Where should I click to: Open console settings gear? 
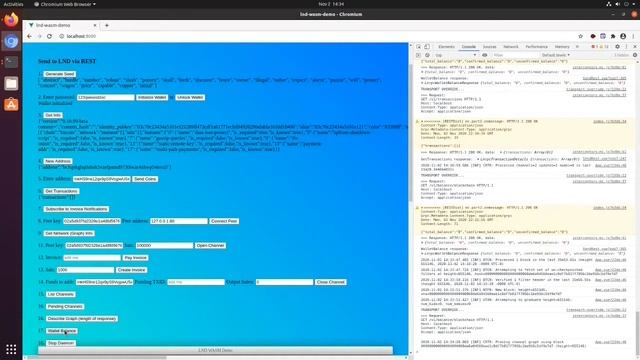[x=635, y=55]
